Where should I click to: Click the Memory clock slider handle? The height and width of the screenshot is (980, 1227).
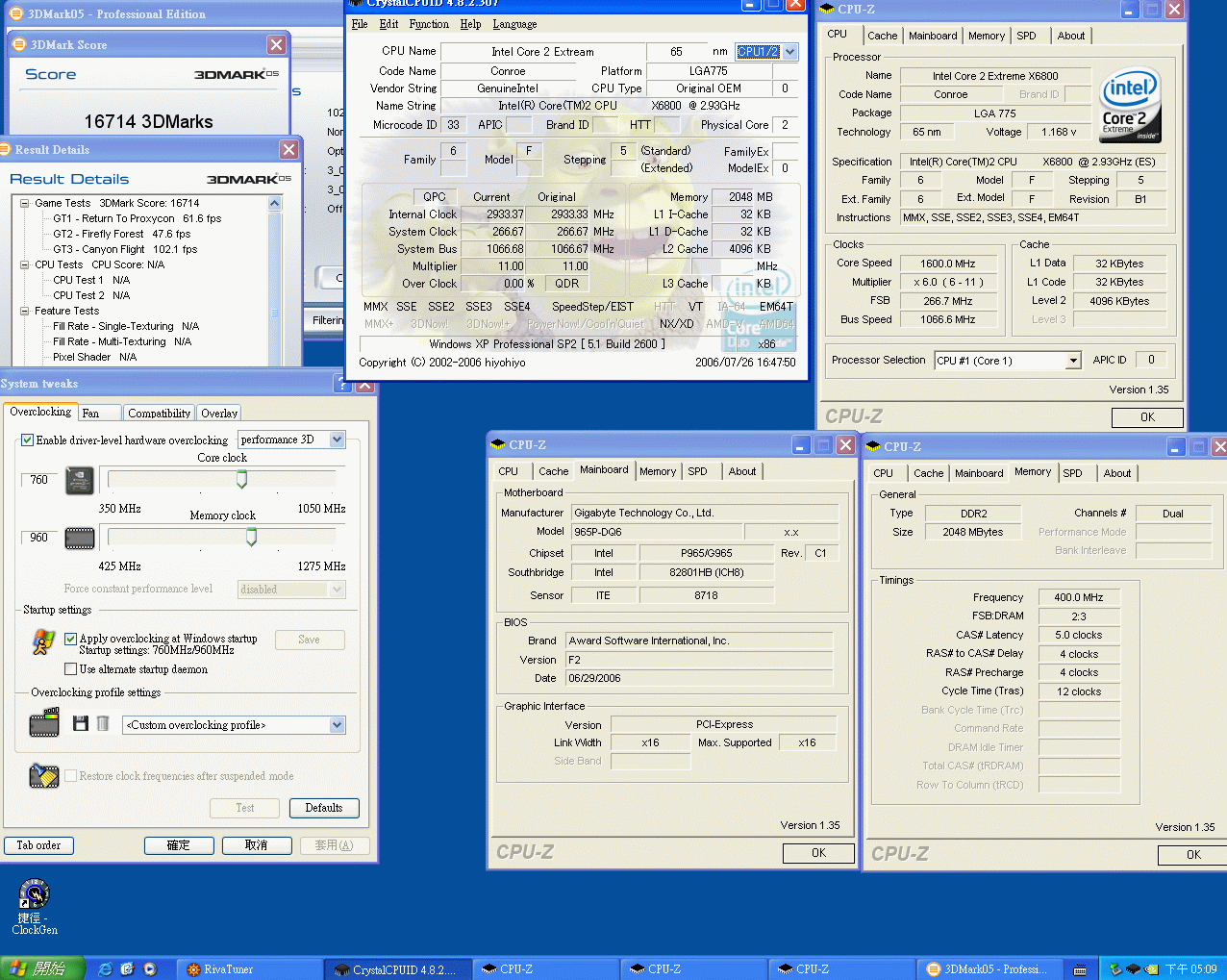(251, 537)
